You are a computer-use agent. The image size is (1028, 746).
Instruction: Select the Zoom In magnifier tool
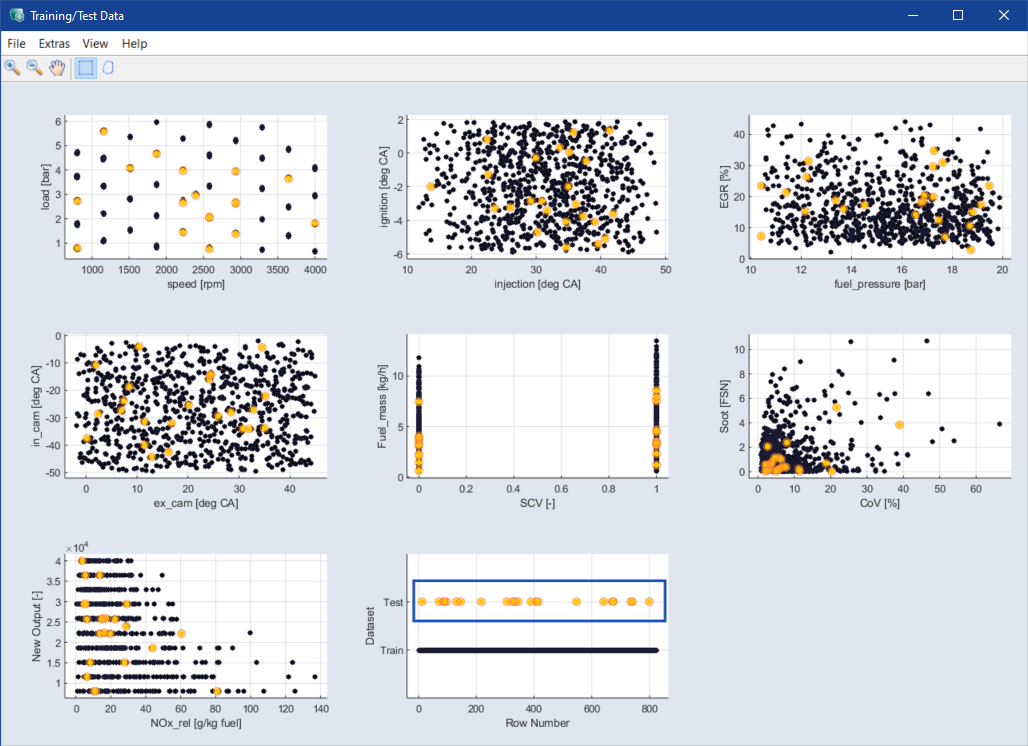point(12,68)
